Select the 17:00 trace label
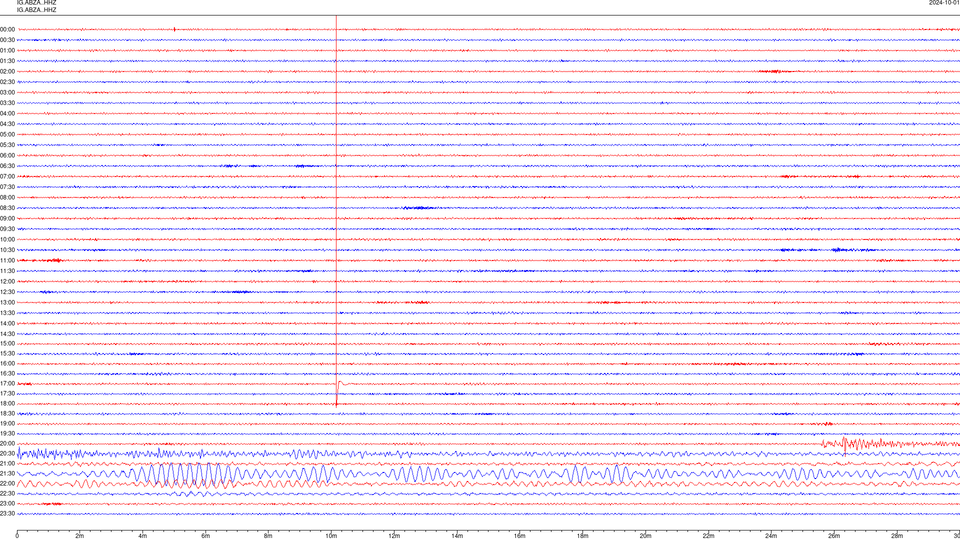This screenshot has width=960, height=540. tap(7, 383)
